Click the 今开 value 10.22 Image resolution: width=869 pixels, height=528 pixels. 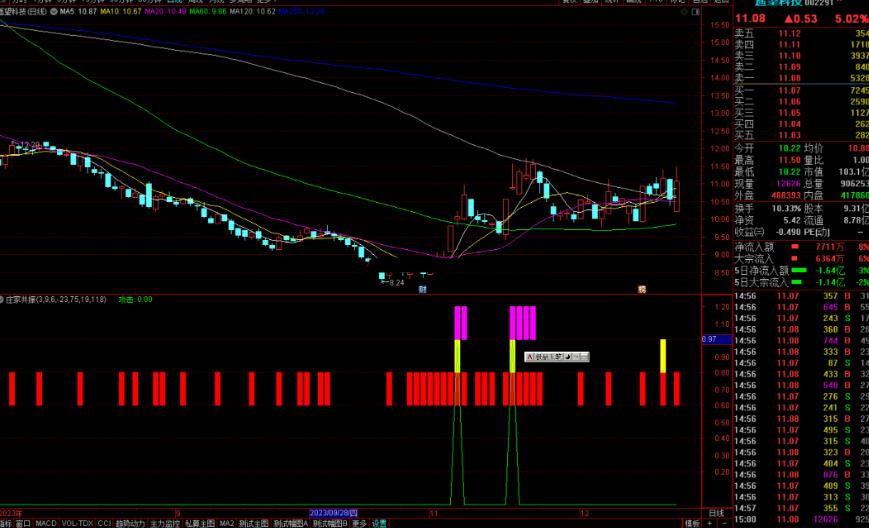tap(789, 148)
